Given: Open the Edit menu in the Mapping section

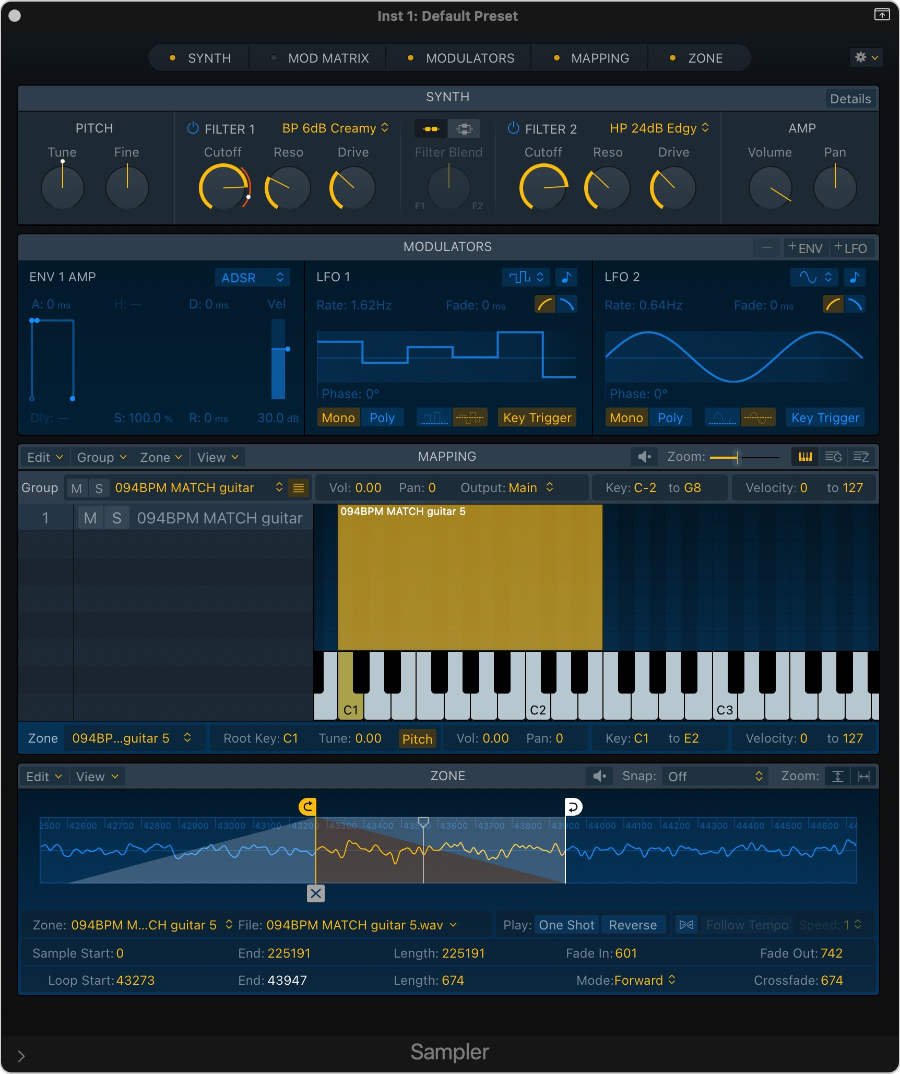Looking at the screenshot, I should [44, 457].
